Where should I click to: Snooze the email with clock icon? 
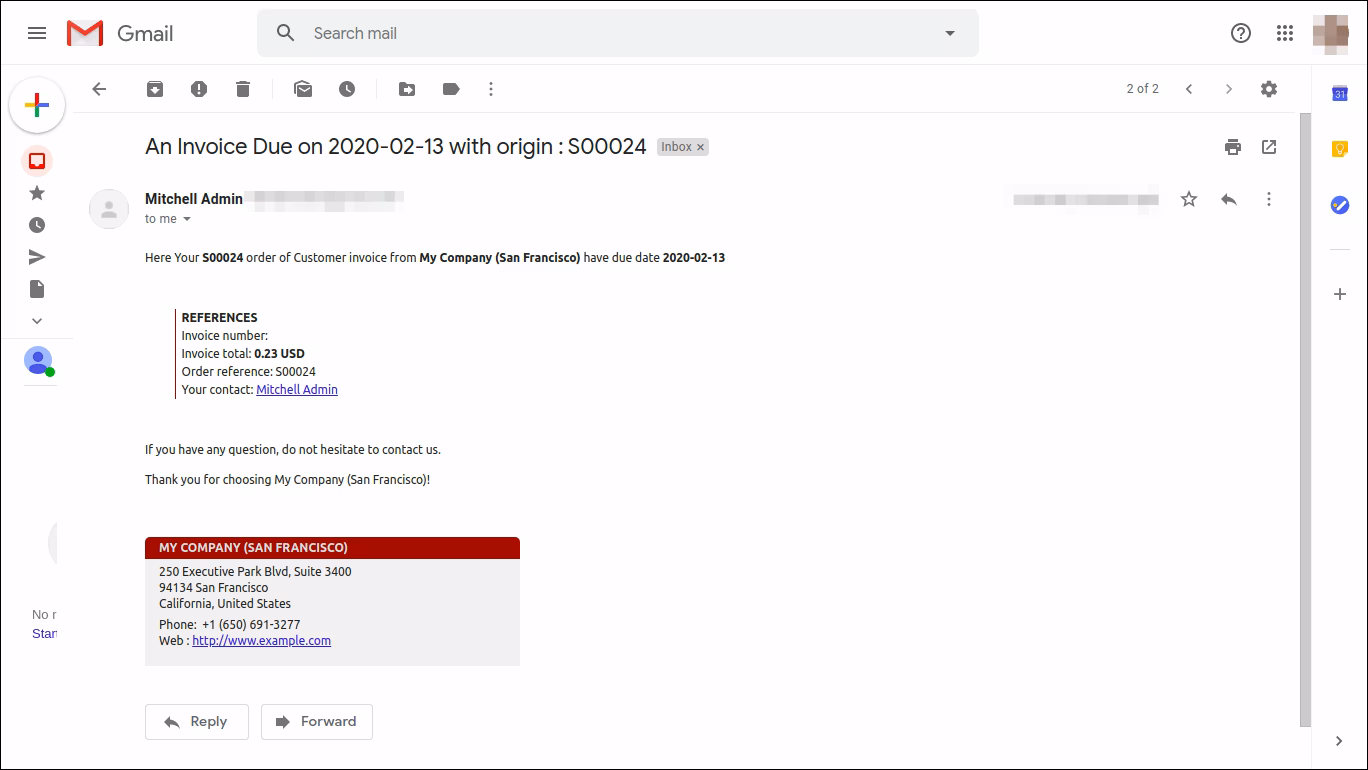pyautogui.click(x=347, y=89)
